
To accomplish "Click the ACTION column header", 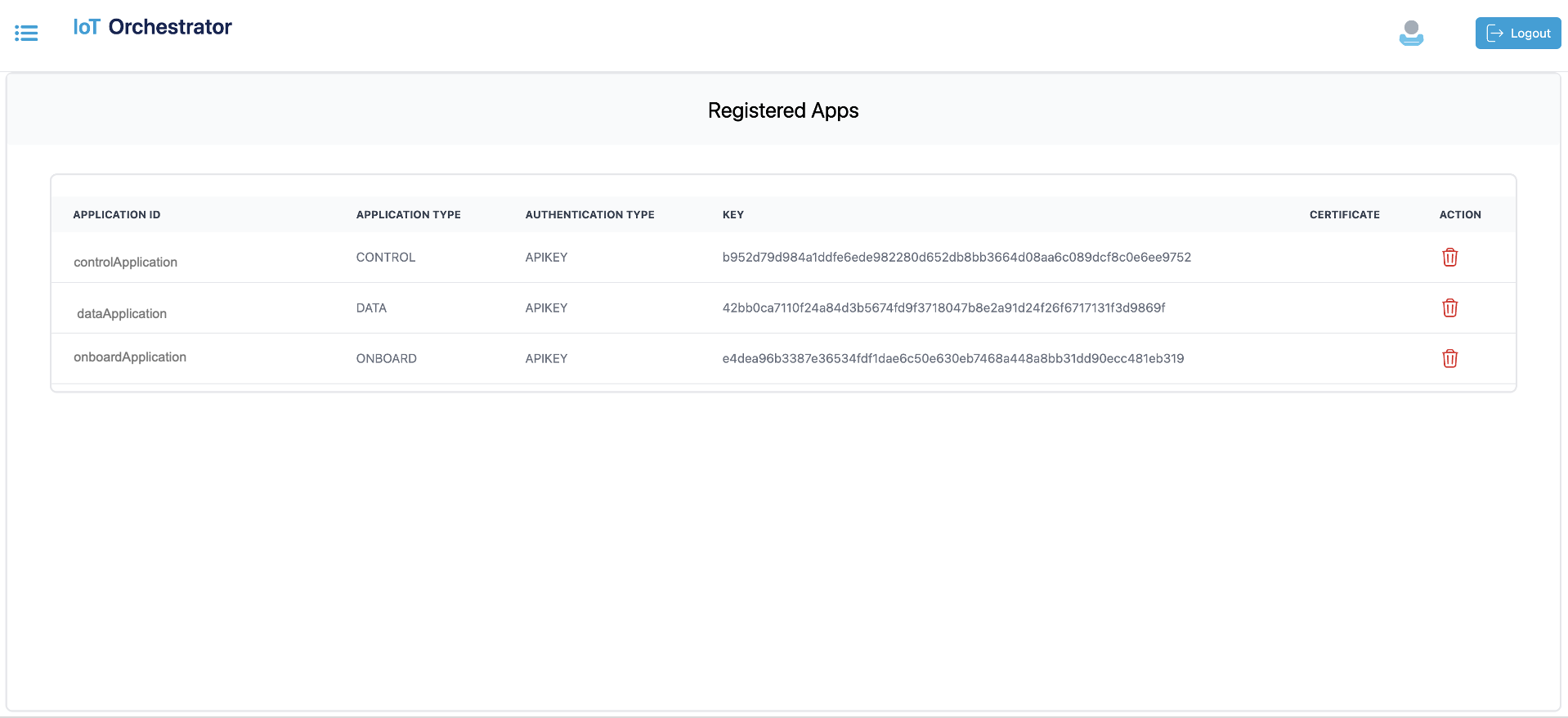I will click(1460, 214).
